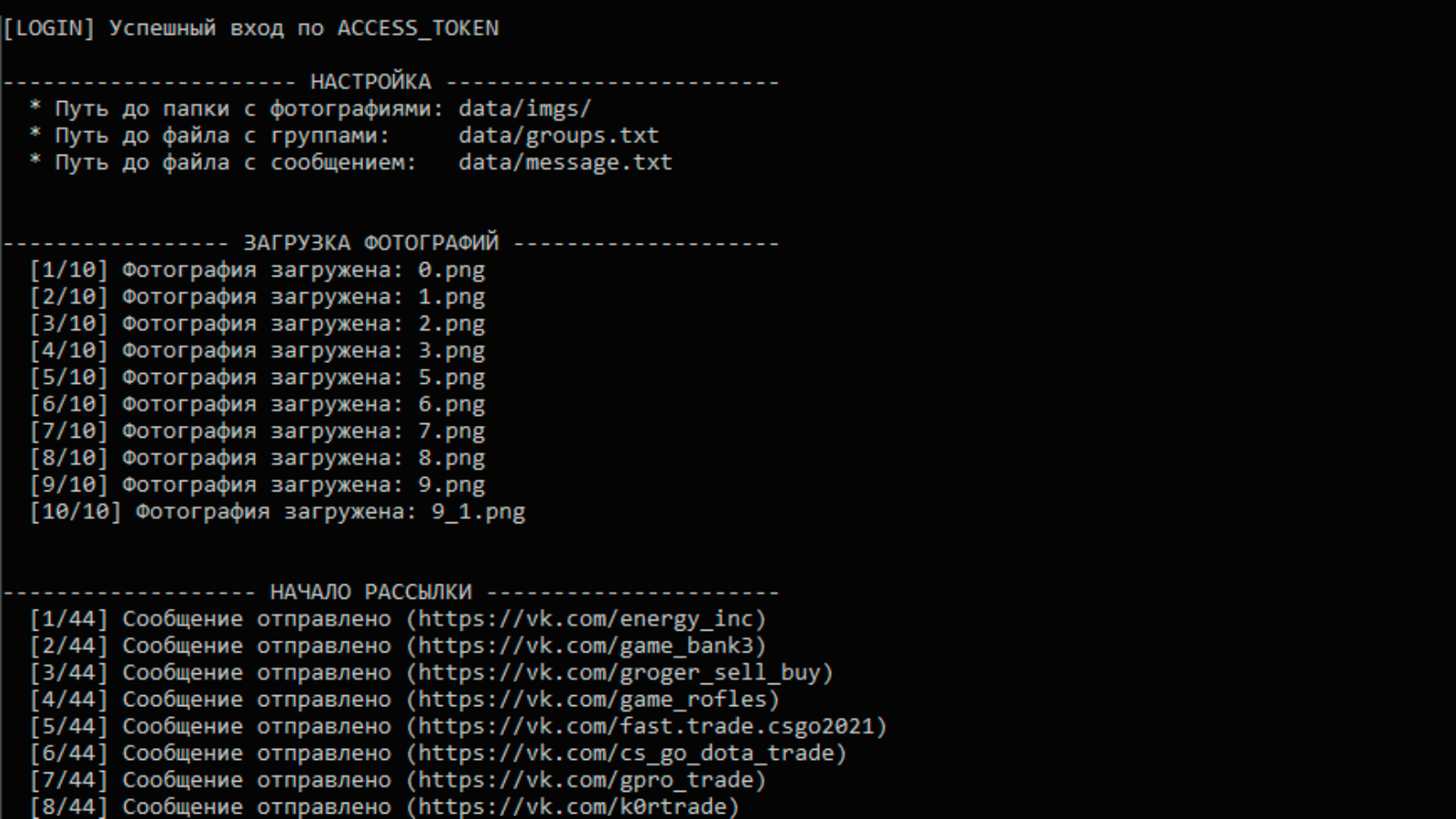Click the ACCESS_TOKEN text in login line
The image size is (1456, 819).
418,28
